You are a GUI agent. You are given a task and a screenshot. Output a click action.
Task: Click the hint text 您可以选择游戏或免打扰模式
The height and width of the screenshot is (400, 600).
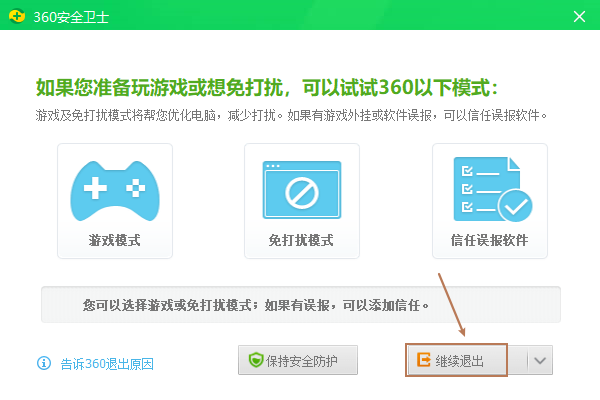click(x=167, y=305)
